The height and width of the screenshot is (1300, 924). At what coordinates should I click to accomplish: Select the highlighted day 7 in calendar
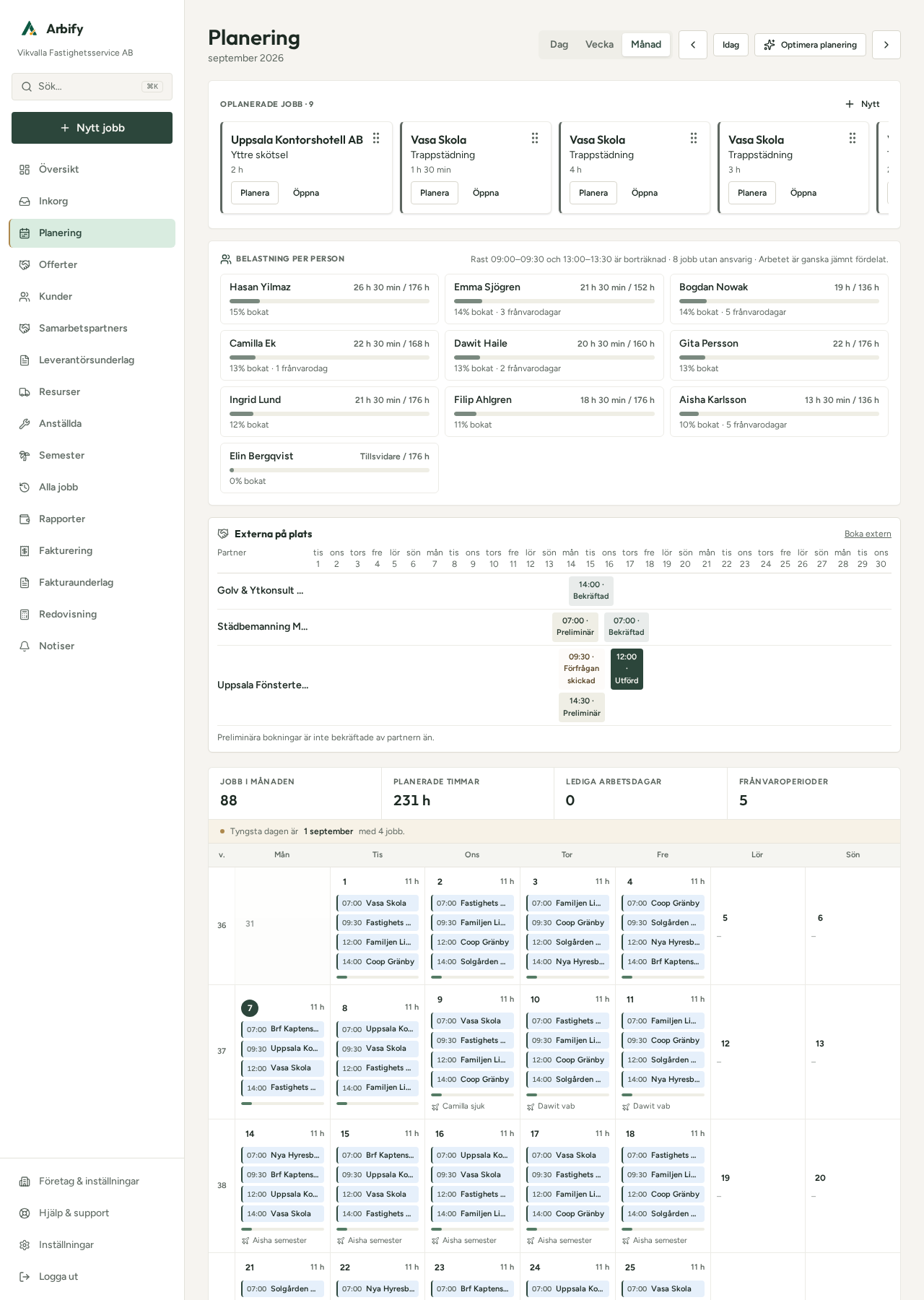250,1007
